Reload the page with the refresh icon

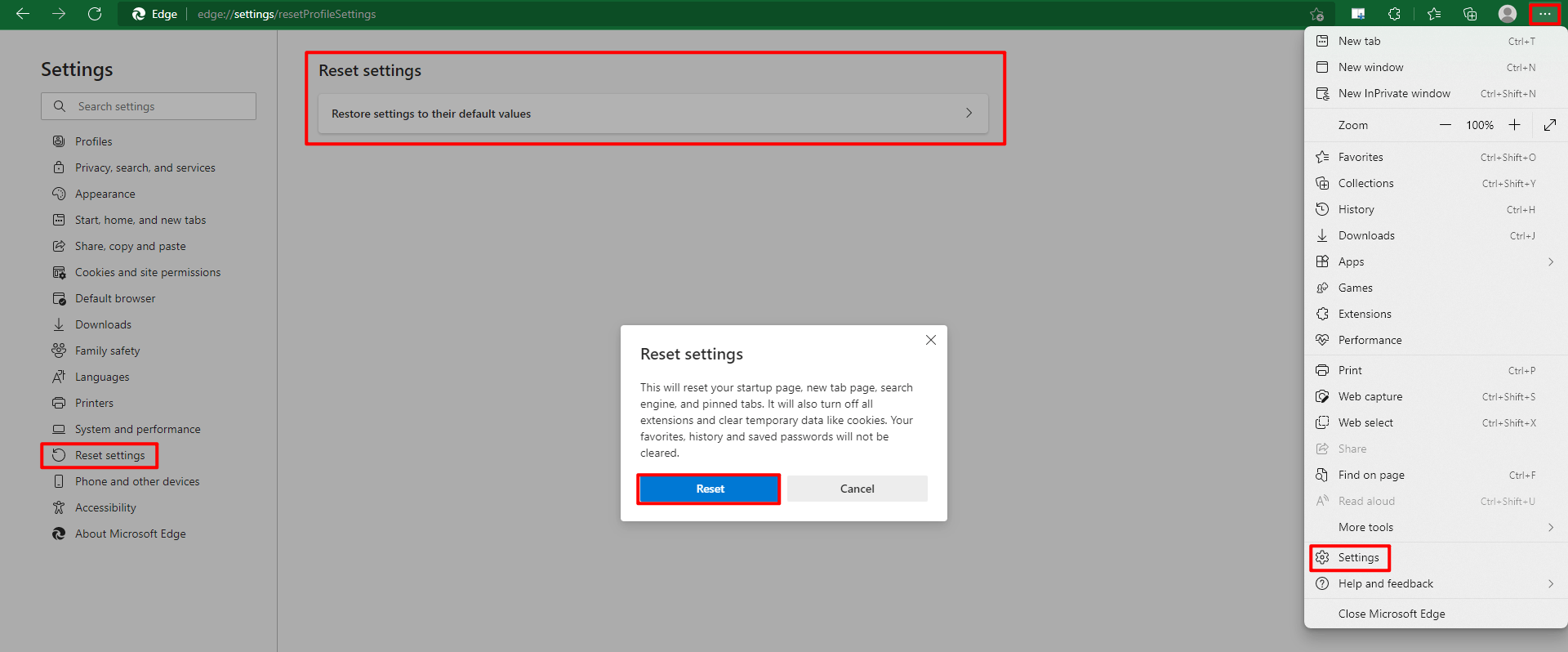[x=95, y=14]
